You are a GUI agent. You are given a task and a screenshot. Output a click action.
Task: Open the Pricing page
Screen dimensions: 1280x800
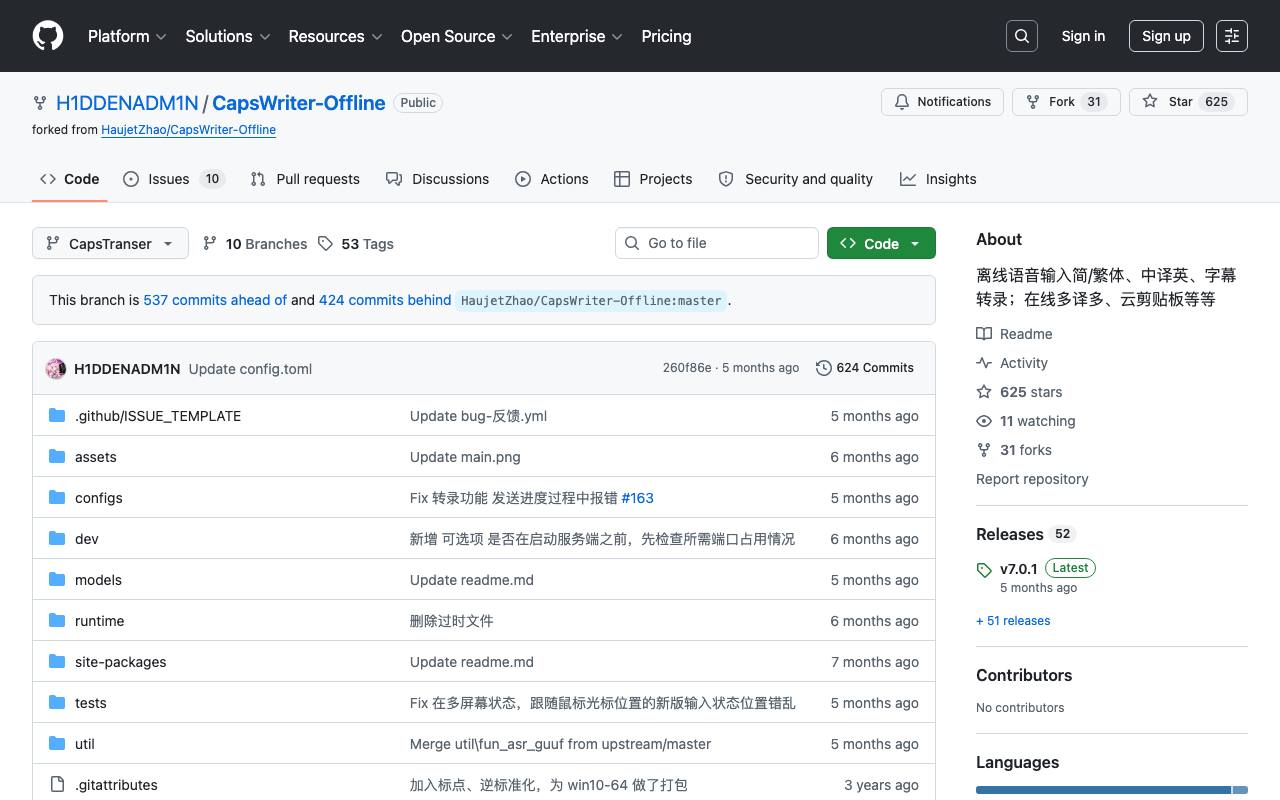click(666, 36)
